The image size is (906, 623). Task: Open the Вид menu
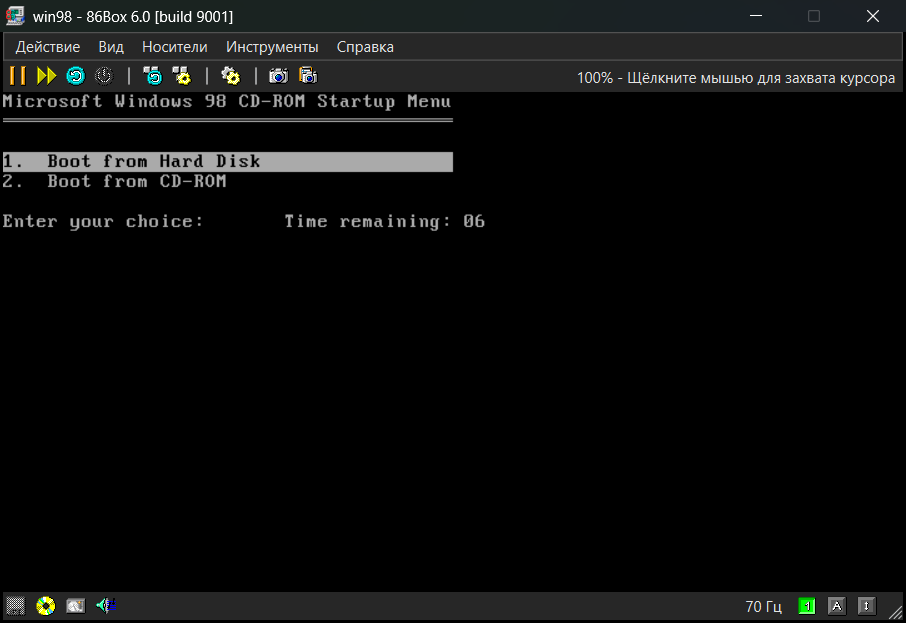(x=111, y=47)
